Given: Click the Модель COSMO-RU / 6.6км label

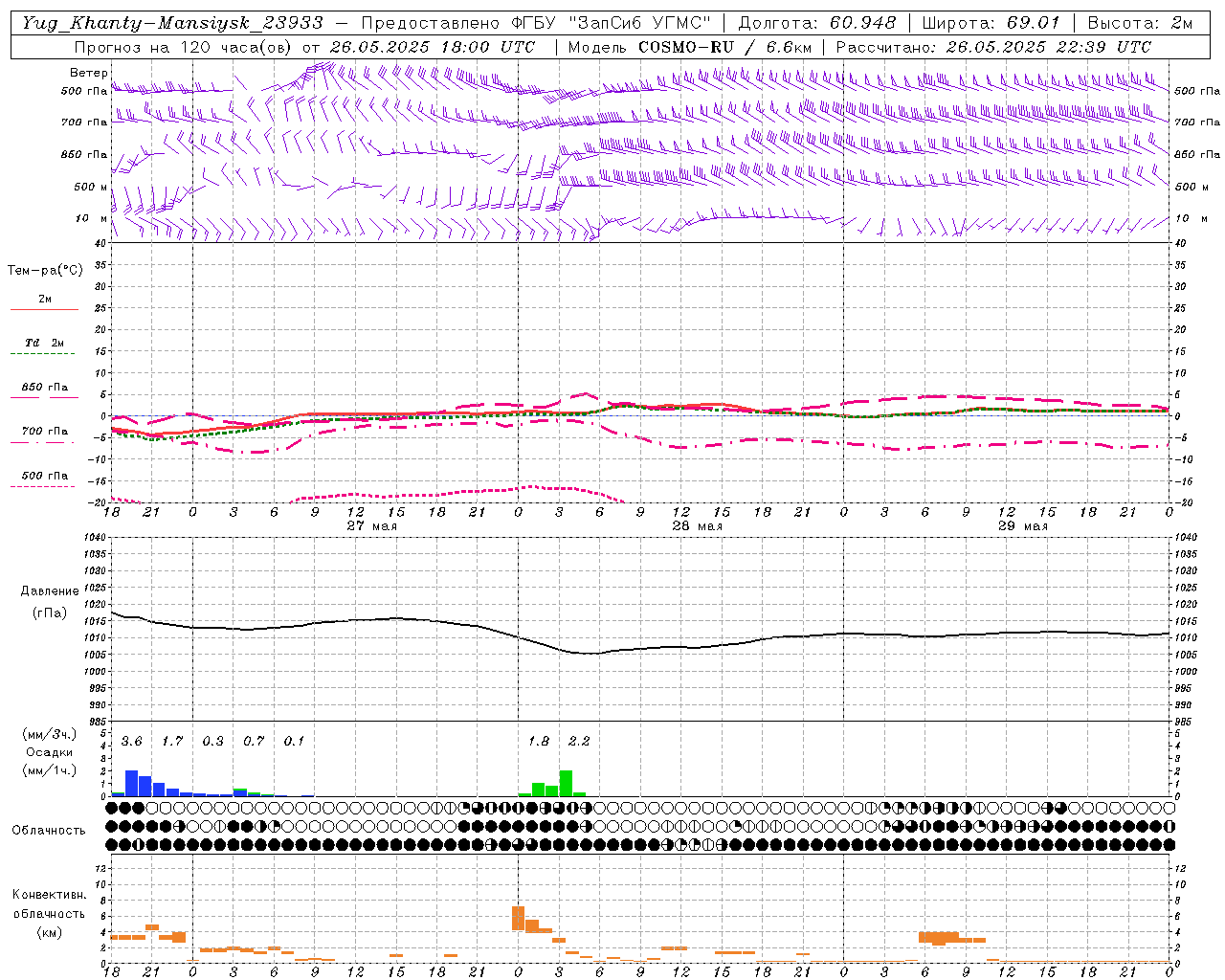Looking at the screenshot, I should (x=689, y=47).
